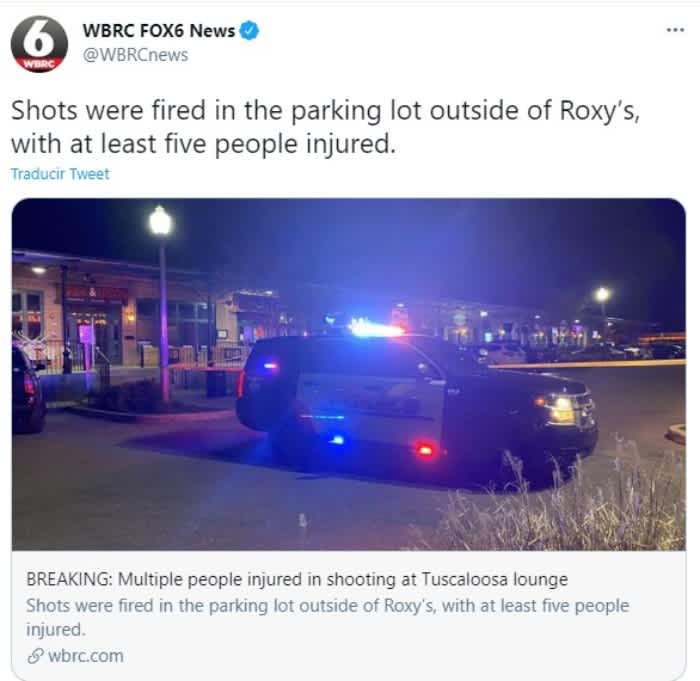
Task: Click the red WBRC banner on the logo
Action: click(39, 64)
